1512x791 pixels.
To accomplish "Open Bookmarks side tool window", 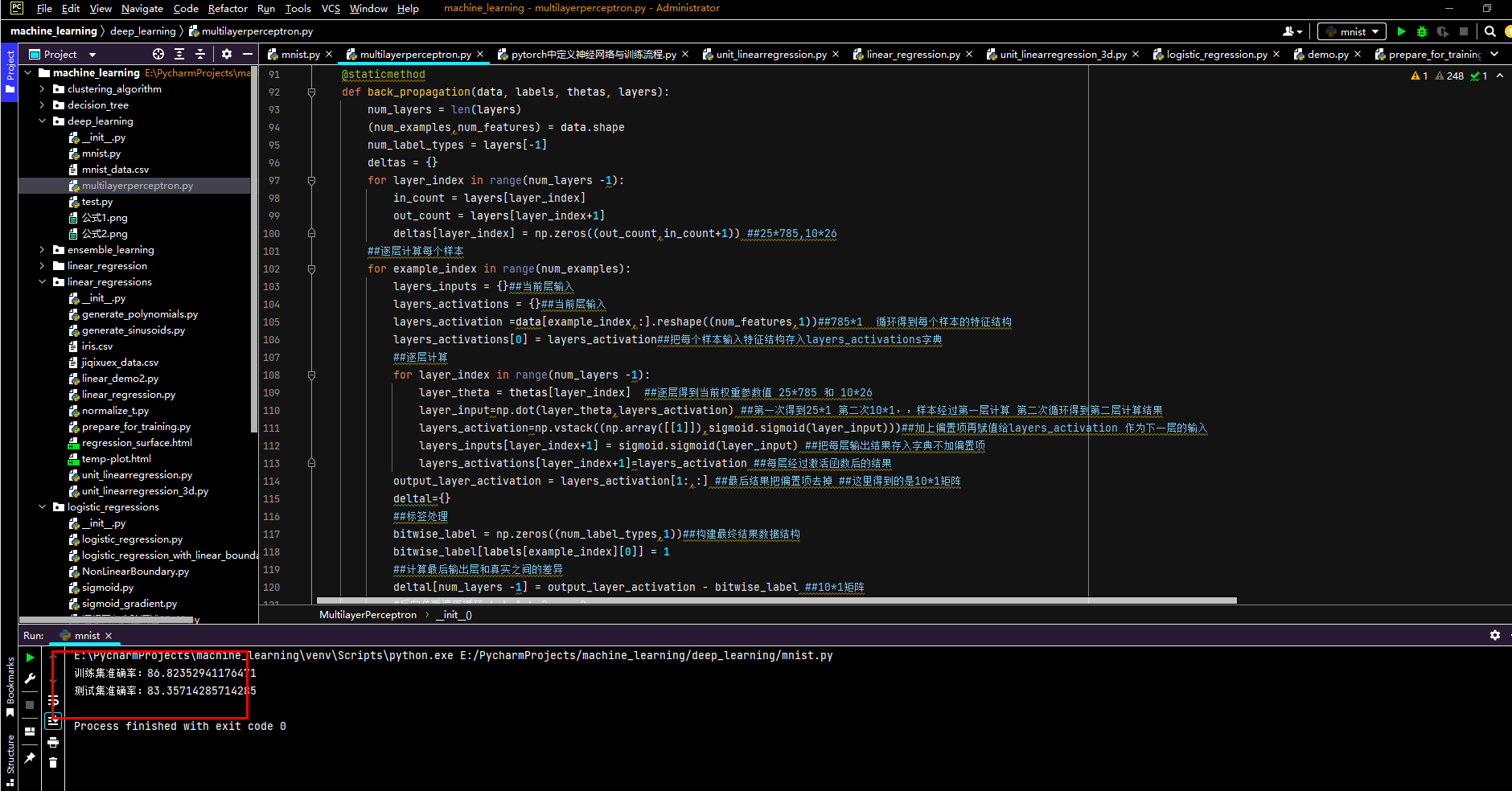I will pyautogui.click(x=10, y=687).
